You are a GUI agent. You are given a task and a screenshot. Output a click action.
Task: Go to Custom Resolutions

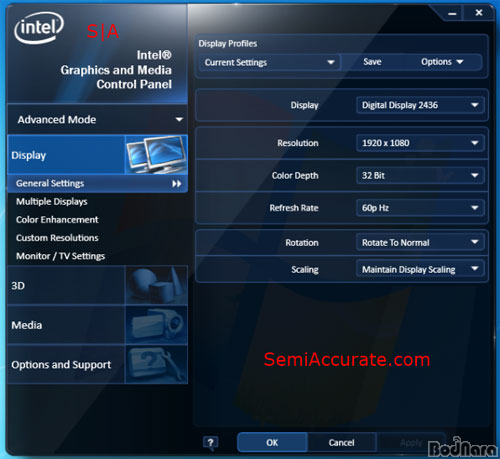(57, 238)
